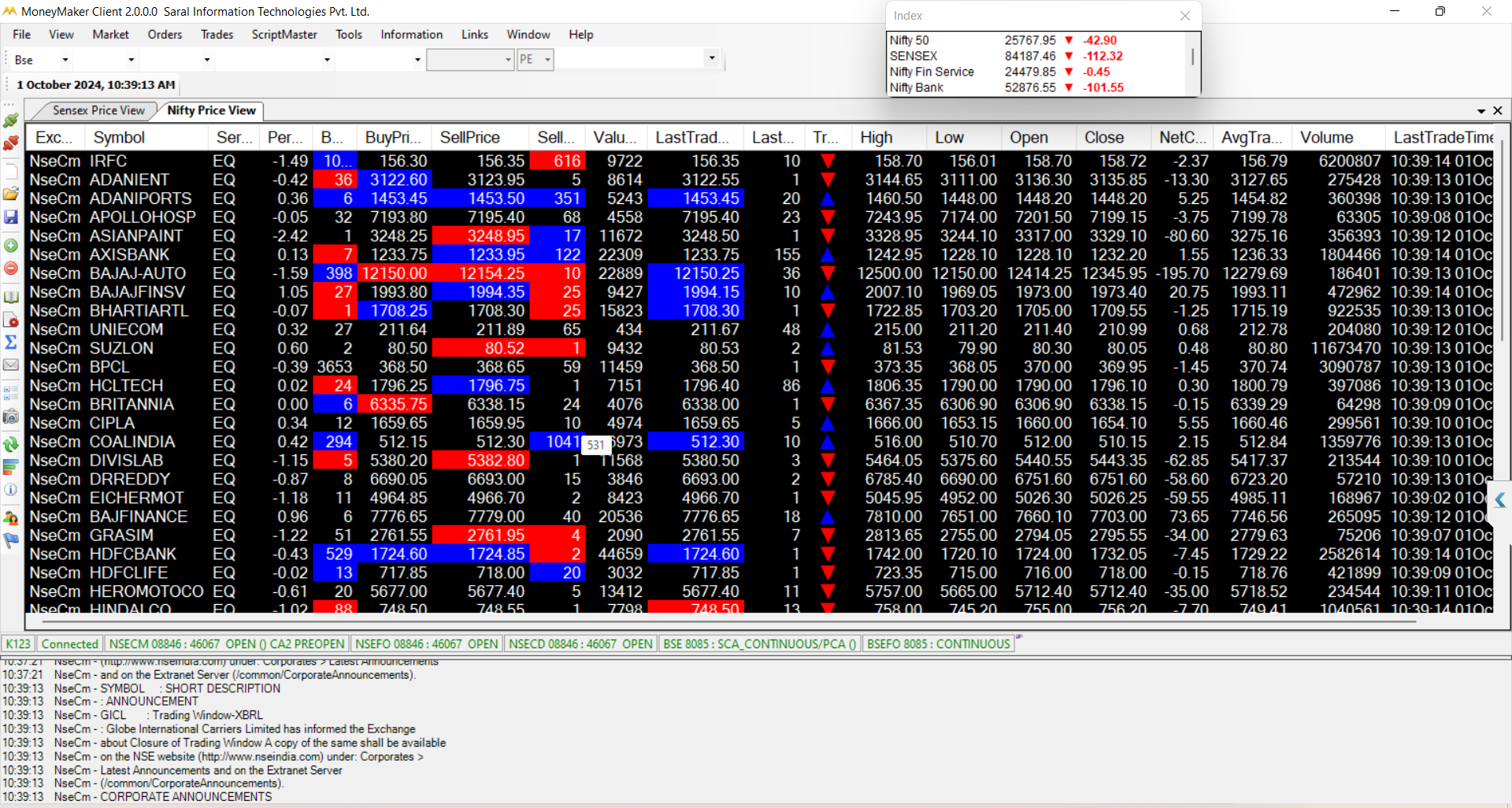Click the Open folder icon in sidebar
The width and height of the screenshot is (1512, 808).
click(11, 194)
